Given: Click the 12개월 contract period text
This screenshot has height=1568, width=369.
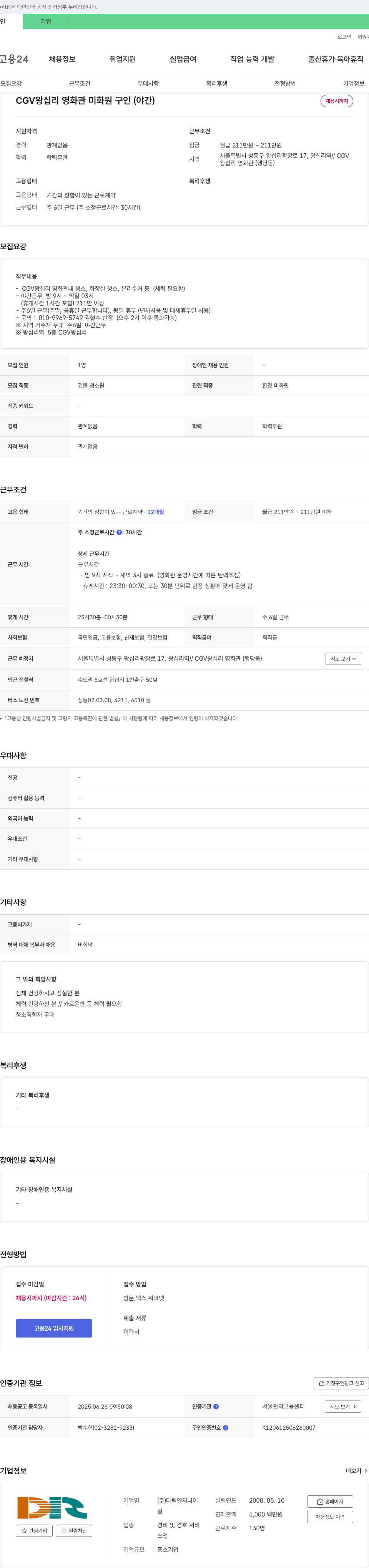Looking at the screenshot, I should [x=156, y=512].
